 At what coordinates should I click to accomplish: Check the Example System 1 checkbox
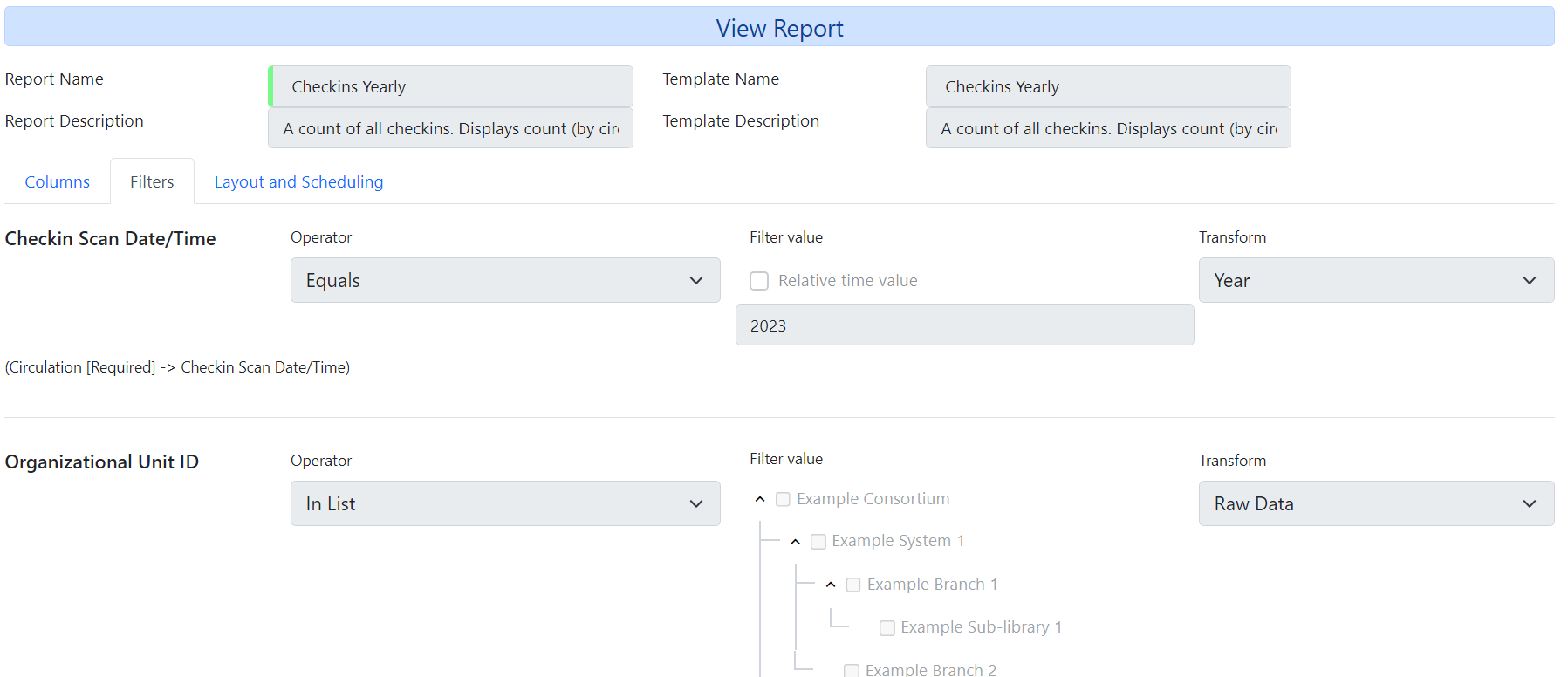pyautogui.click(x=818, y=542)
